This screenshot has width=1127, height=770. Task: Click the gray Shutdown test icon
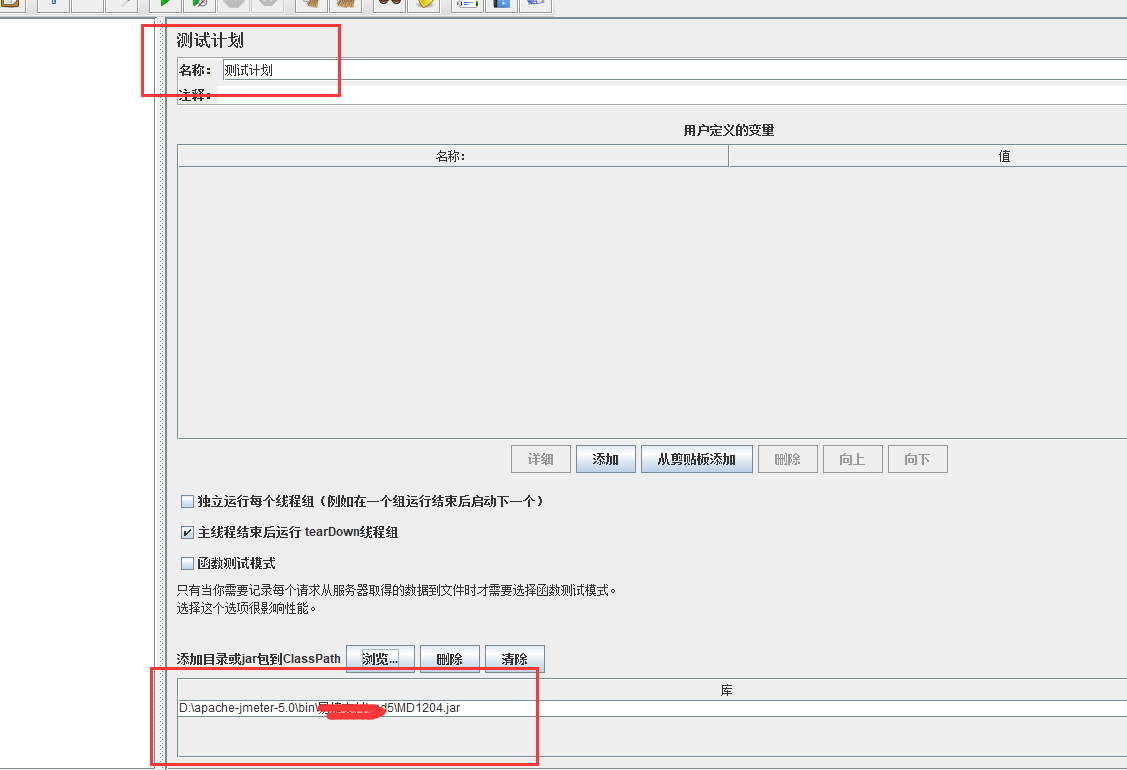267,4
